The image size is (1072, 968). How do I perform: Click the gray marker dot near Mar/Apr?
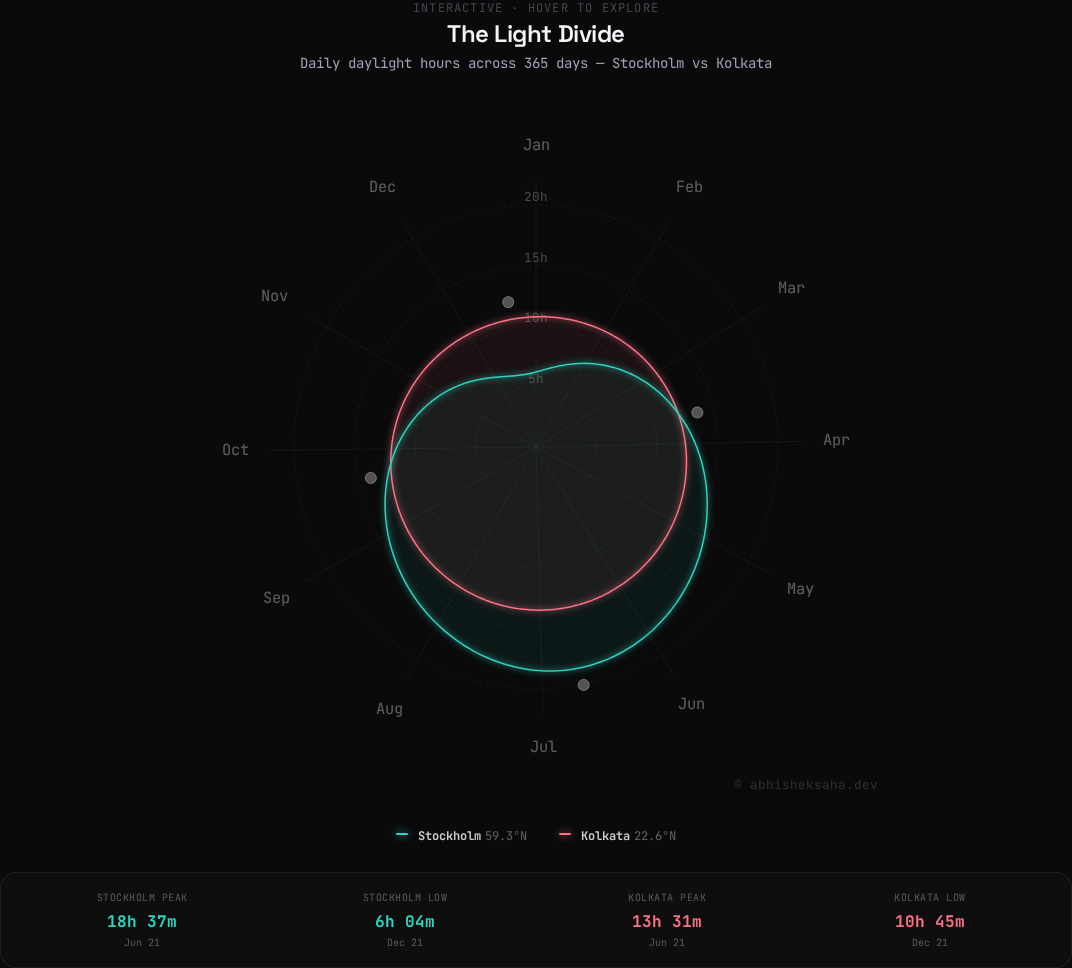click(697, 412)
